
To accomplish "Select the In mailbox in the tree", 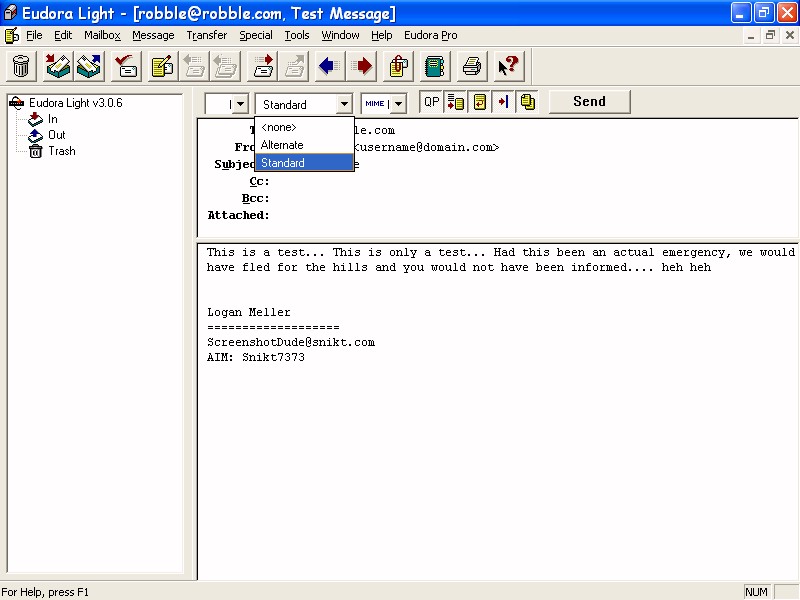I will (53, 119).
